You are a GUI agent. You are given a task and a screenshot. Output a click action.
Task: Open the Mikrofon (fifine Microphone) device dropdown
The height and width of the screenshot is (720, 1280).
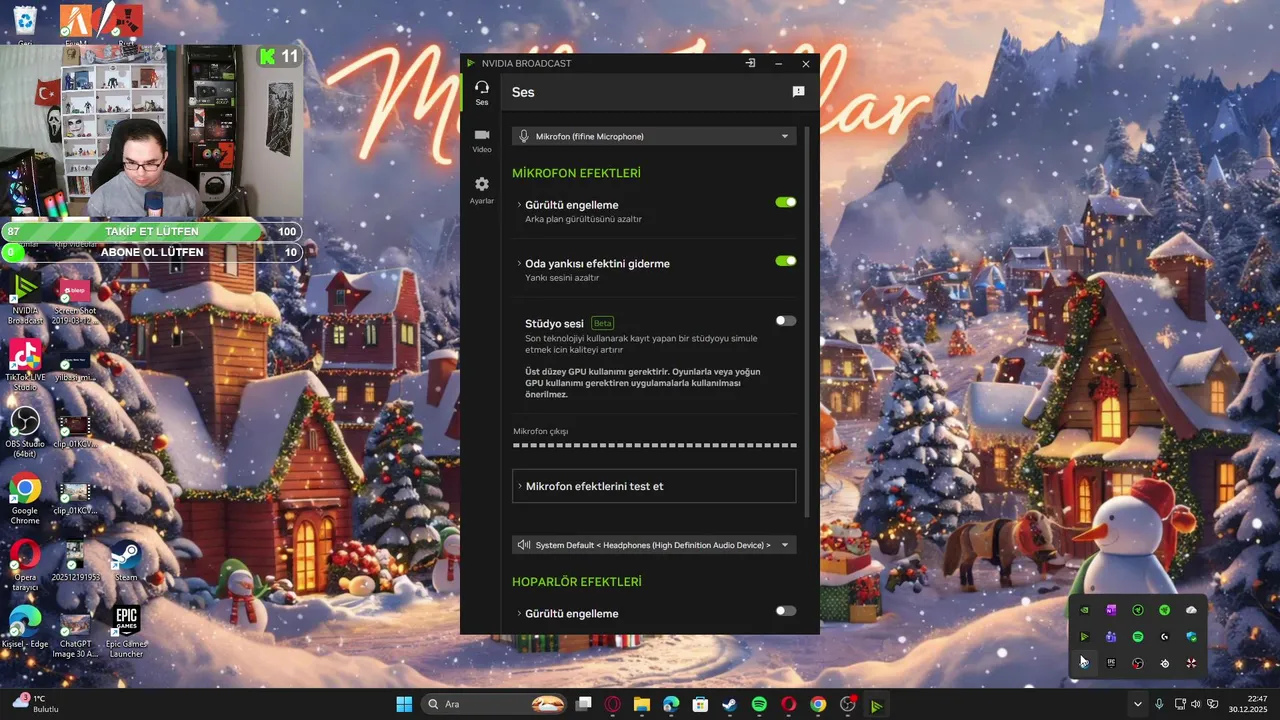[x=654, y=136]
